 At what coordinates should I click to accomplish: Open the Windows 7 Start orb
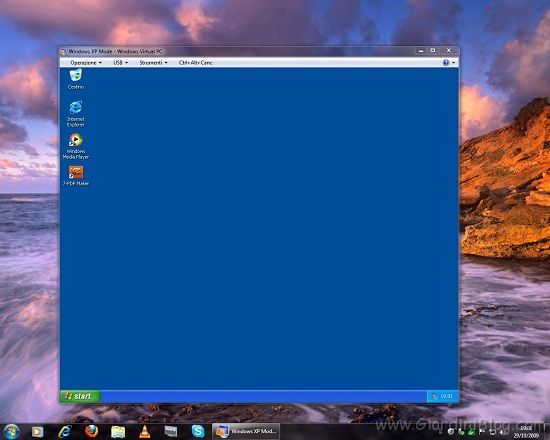(x=11, y=432)
